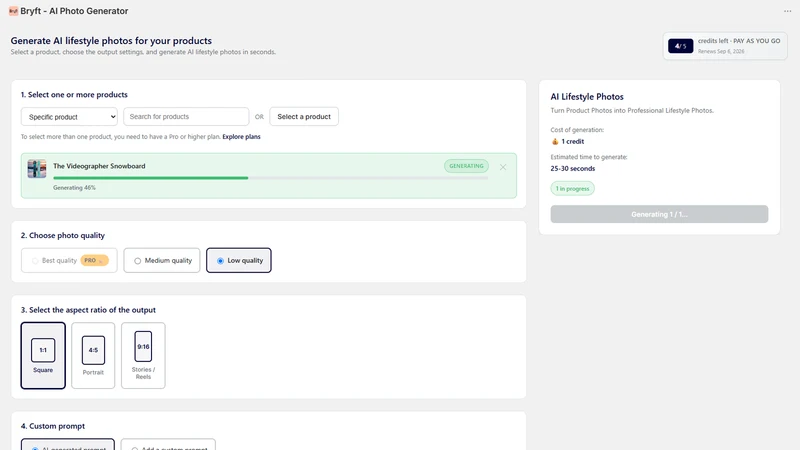
Task: Click the '1 credit' cost text
Action: tap(572, 141)
